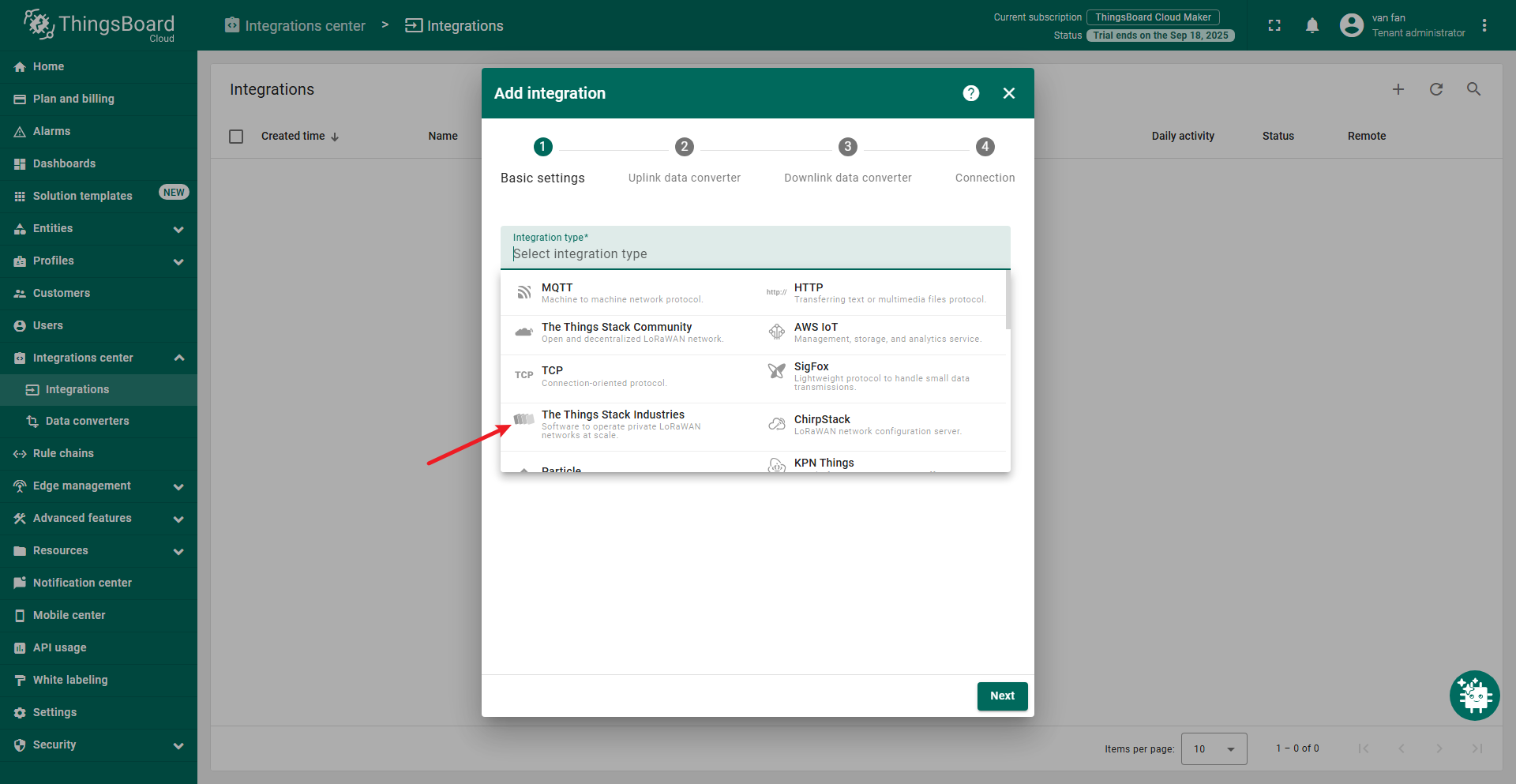Choose KPN Things integration
Viewport: 1516px width, 784px height.
click(x=880, y=463)
